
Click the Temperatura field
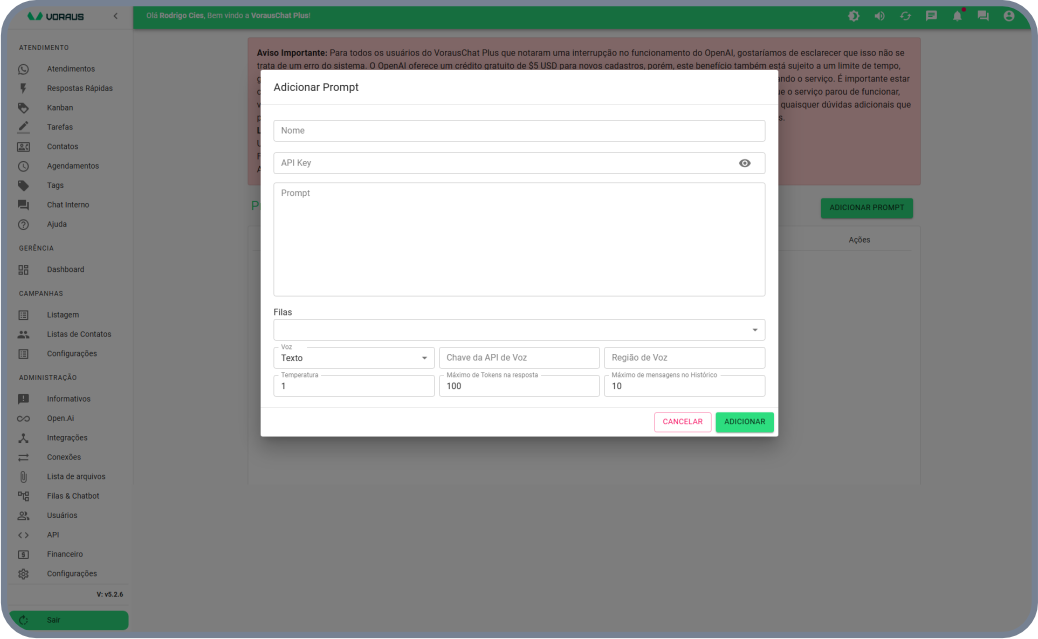pos(353,386)
